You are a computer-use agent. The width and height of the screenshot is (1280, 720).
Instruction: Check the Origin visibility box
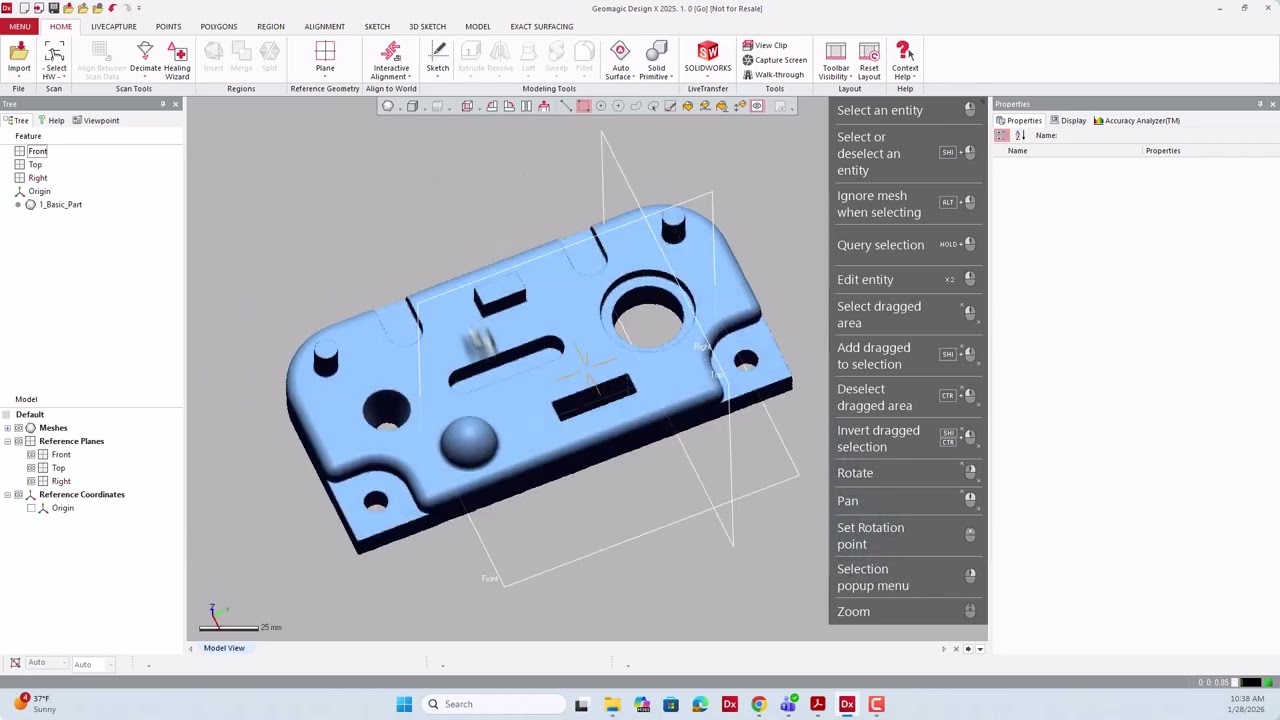pyautogui.click(x=31, y=508)
